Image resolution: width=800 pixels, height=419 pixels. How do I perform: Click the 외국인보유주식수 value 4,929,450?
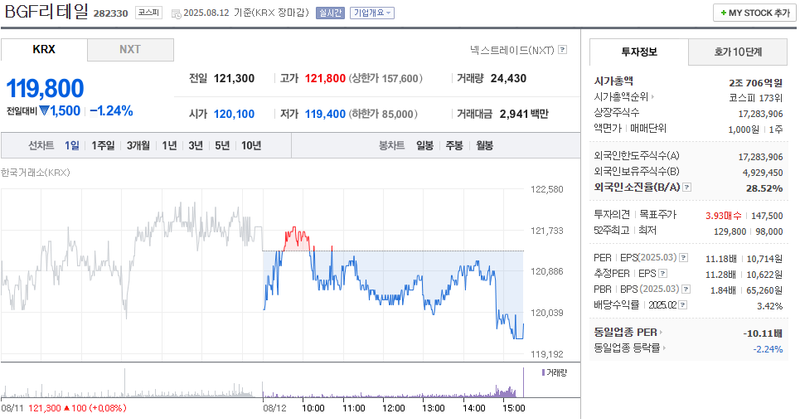point(763,173)
